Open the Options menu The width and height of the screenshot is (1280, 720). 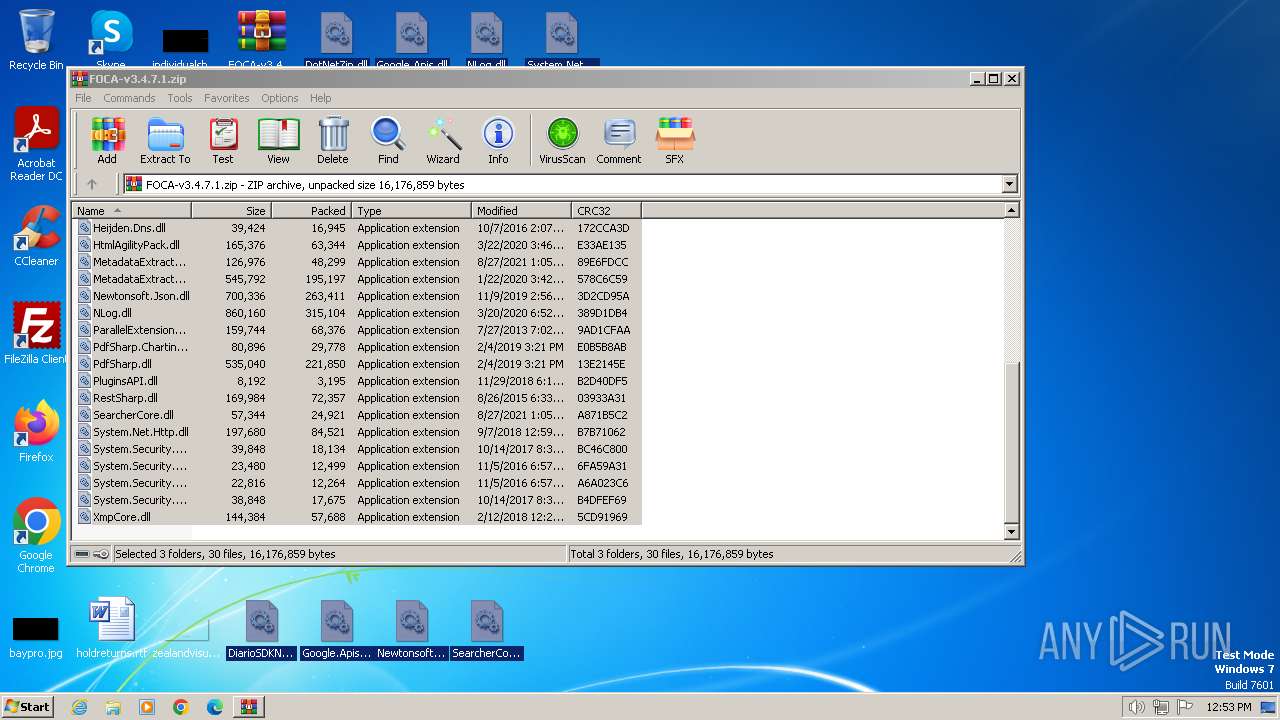280,98
